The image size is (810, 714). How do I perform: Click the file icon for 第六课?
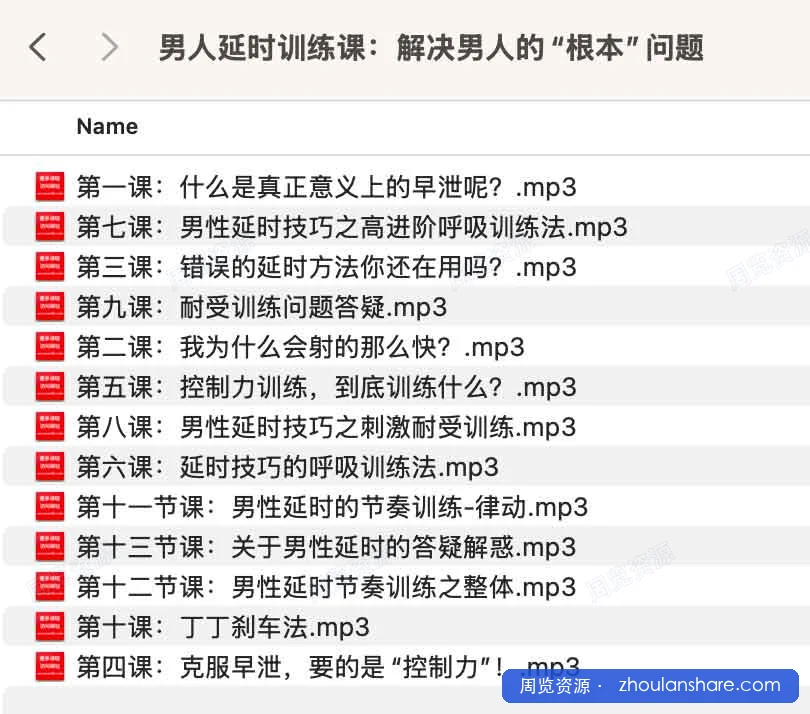pos(50,467)
